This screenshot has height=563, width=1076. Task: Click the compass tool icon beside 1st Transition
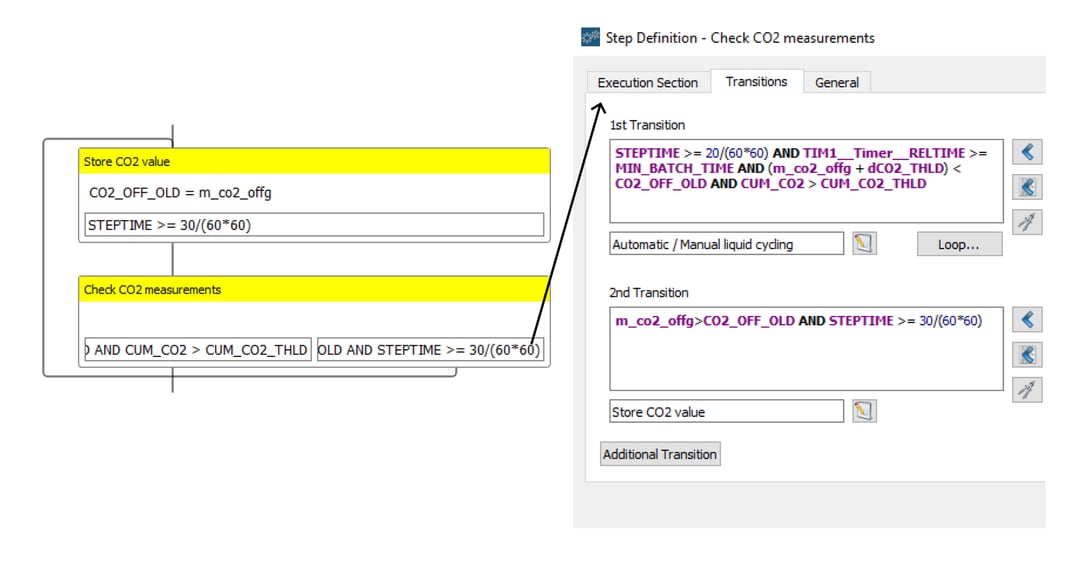1027,221
